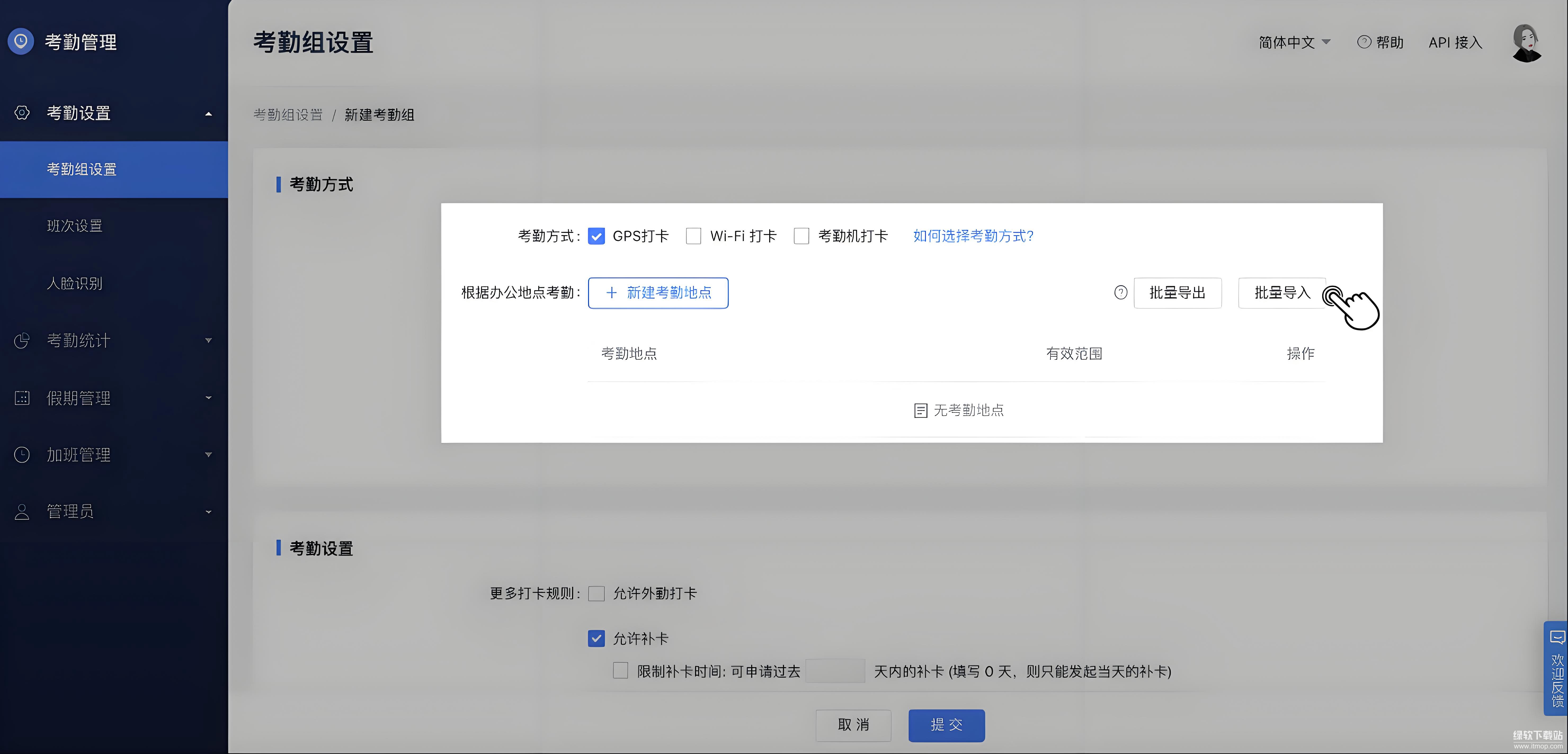Click the 欢迎反馈 feedback tab text
This screenshot has width=1568, height=754.
[x=1557, y=680]
